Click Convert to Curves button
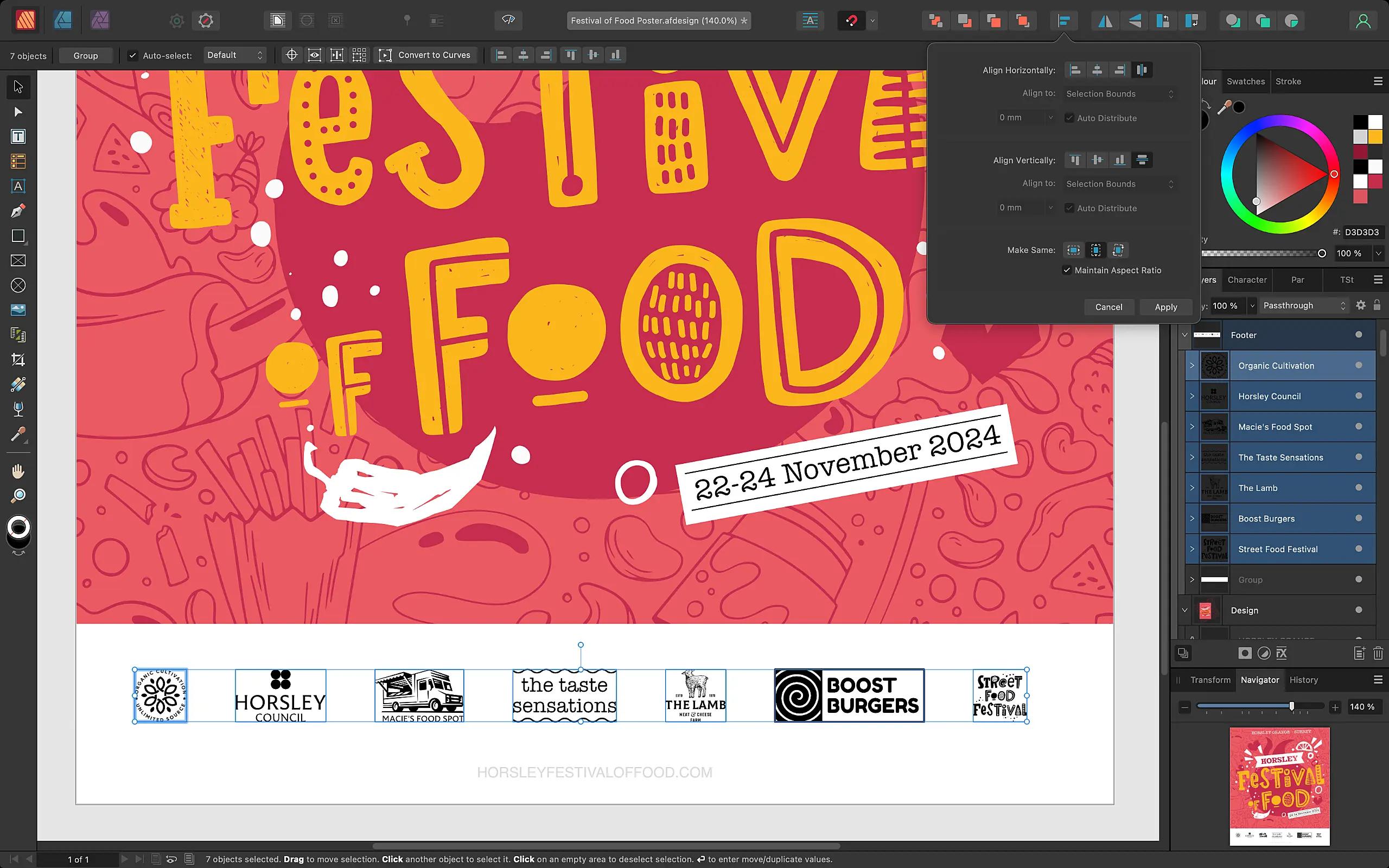 pos(426,55)
